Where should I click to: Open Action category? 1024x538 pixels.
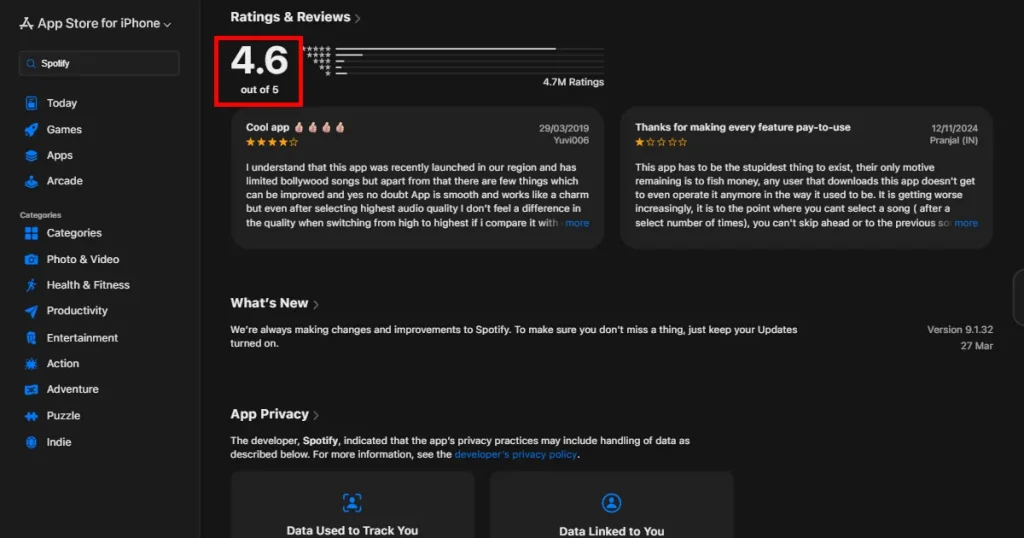coord(63,364)
